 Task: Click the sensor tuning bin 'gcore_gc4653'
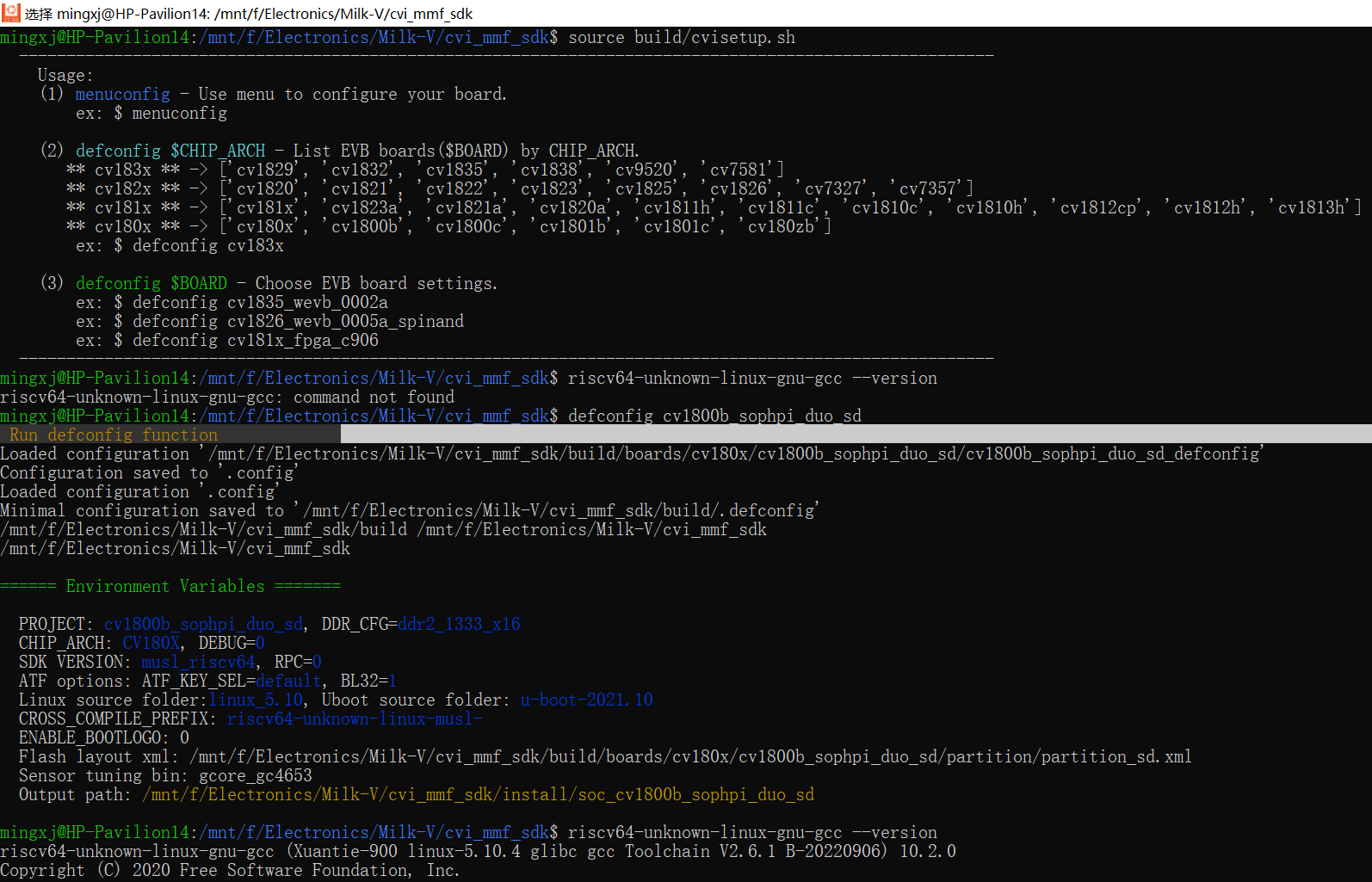(256, 776)
